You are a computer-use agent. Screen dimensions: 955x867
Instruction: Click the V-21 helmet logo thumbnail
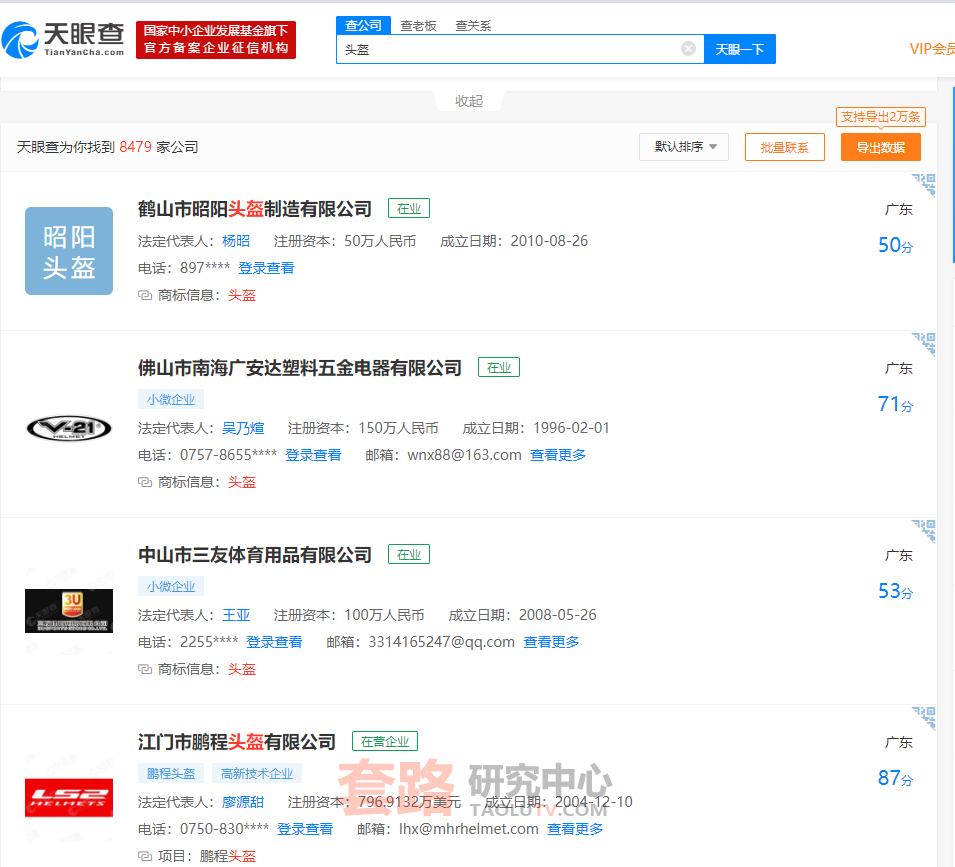click(x=69, y=429)
